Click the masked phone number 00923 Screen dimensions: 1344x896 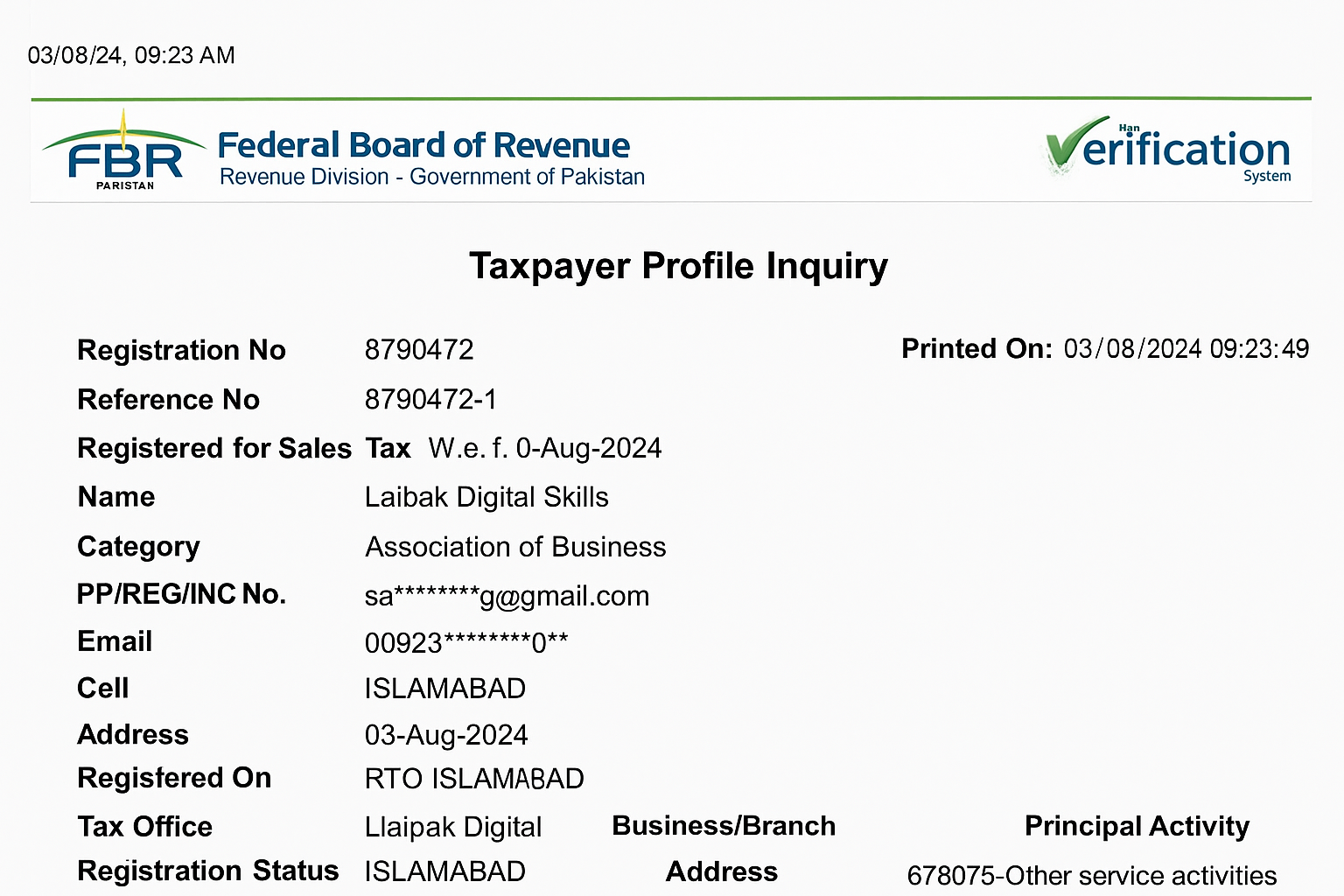tap(466, 643)
